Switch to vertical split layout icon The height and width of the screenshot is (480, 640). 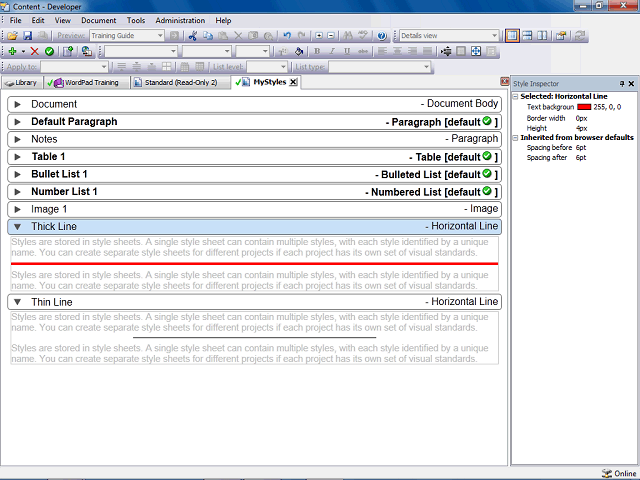[542, 36]
